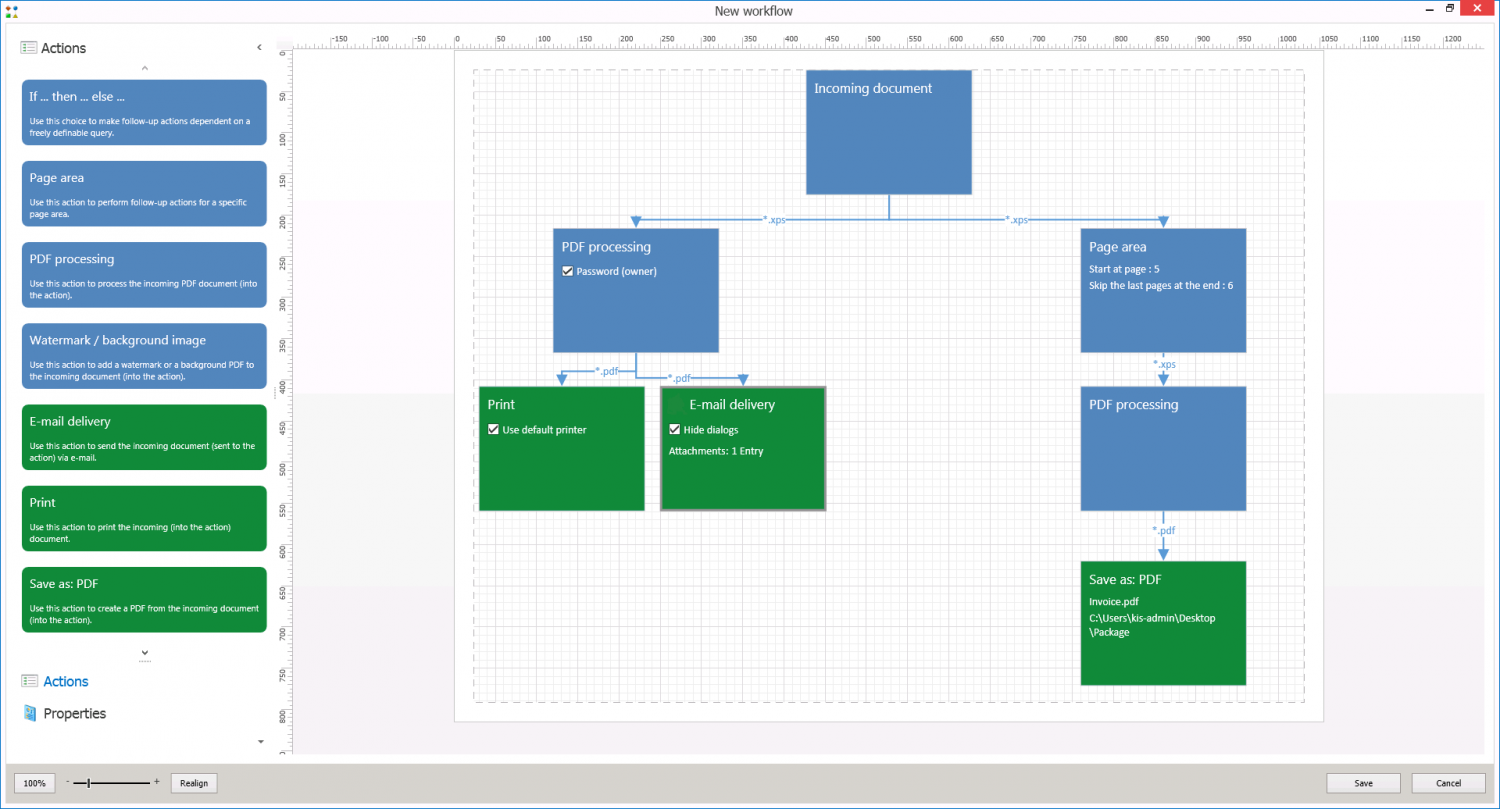Toggle Use default printer on the Print node
The height and width of the screenshot is (809, 1500).
point(493,429)
